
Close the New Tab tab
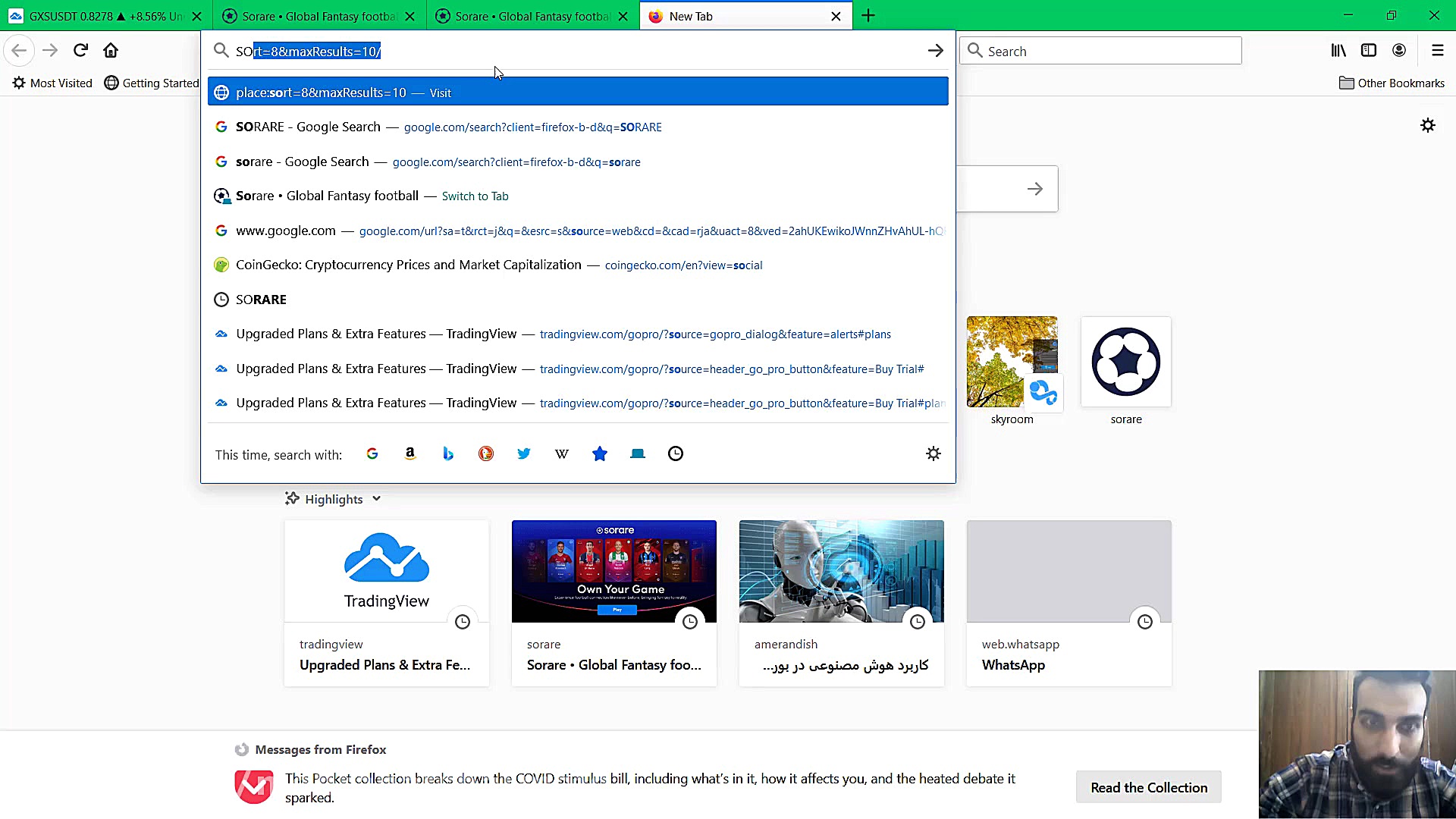pos(836,16)
